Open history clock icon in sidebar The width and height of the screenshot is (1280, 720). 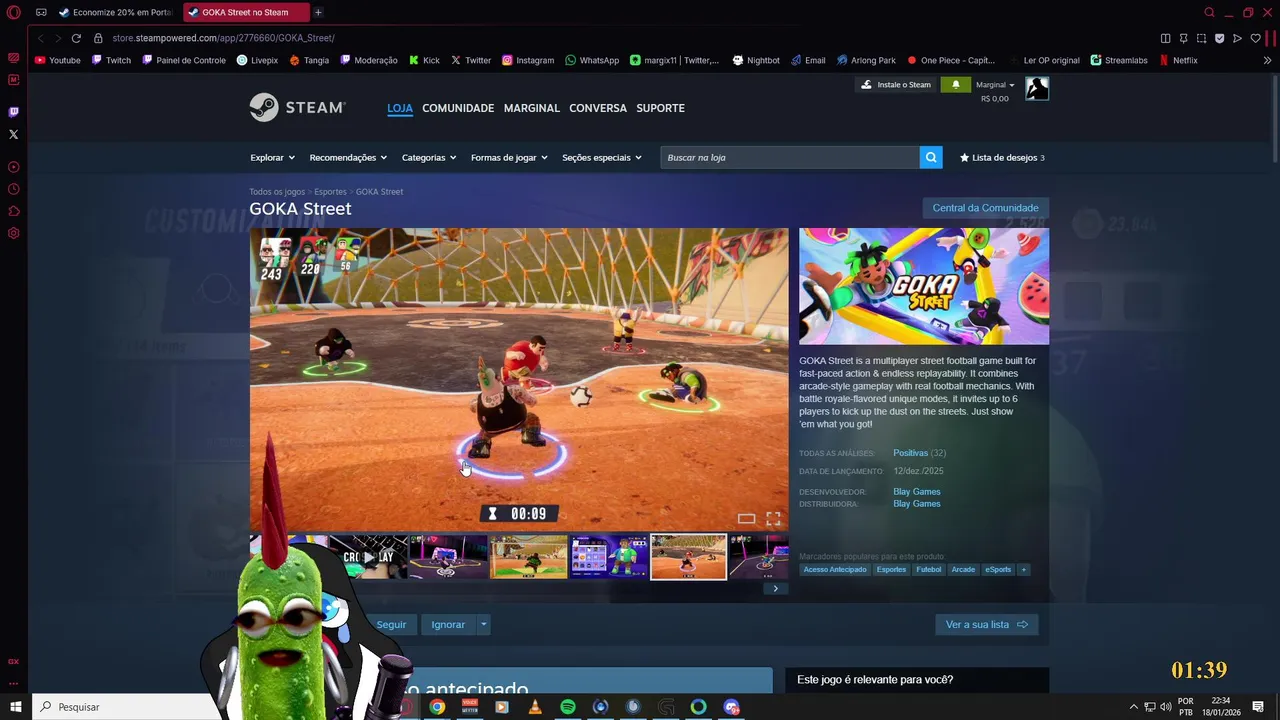(x=13, y=189)
